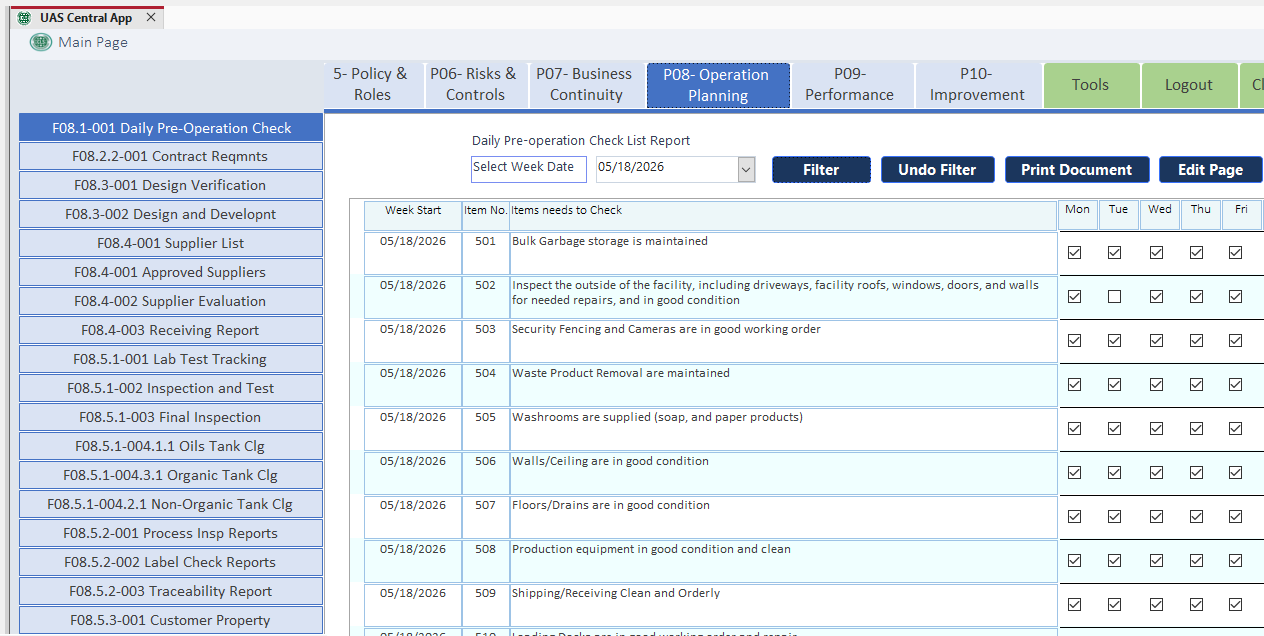Open F08.5.2-003 Traceability Report
1264x636 pixels.
(x=171, y=591)
